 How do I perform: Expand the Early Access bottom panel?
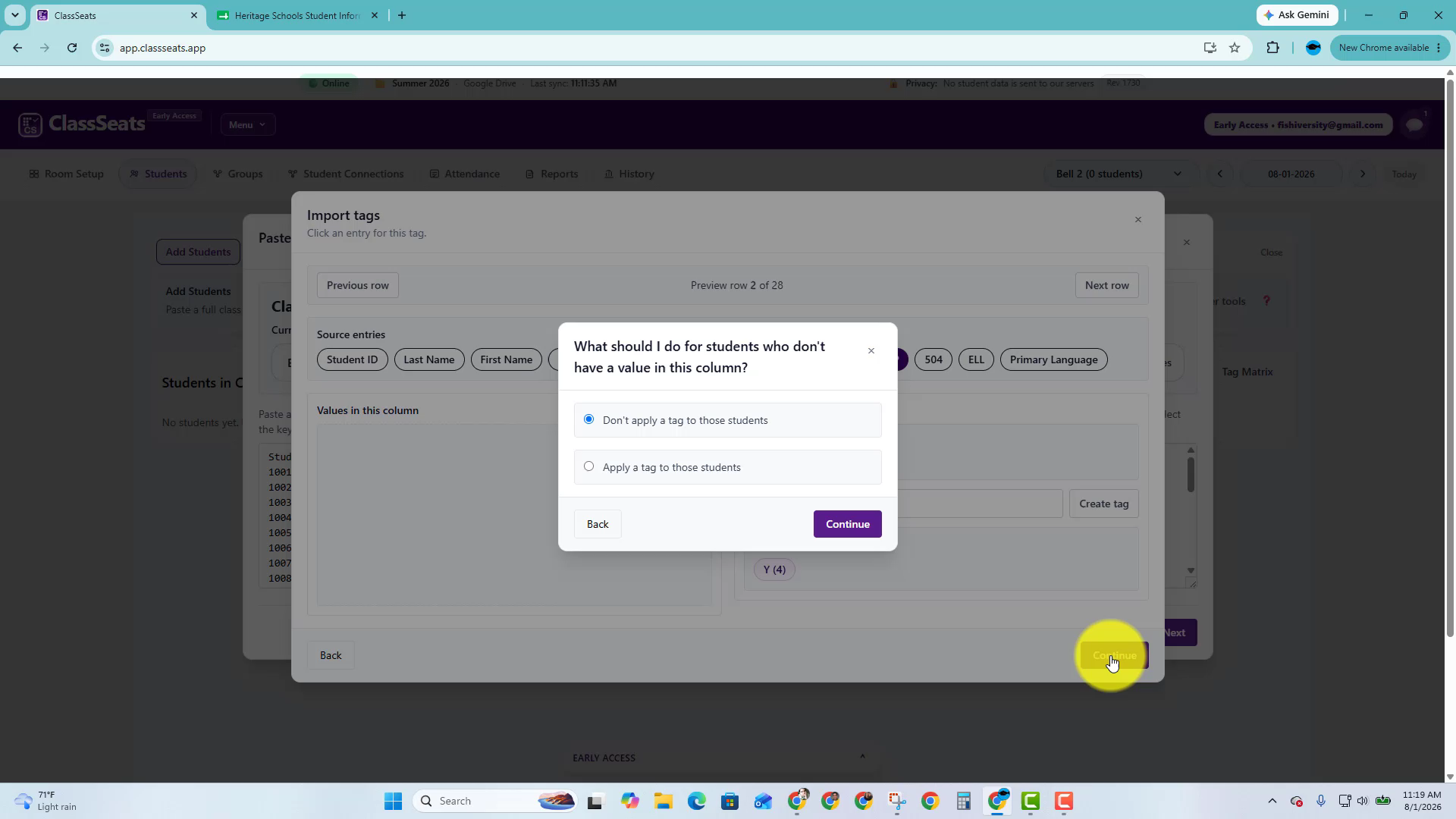tap(862, 757)
